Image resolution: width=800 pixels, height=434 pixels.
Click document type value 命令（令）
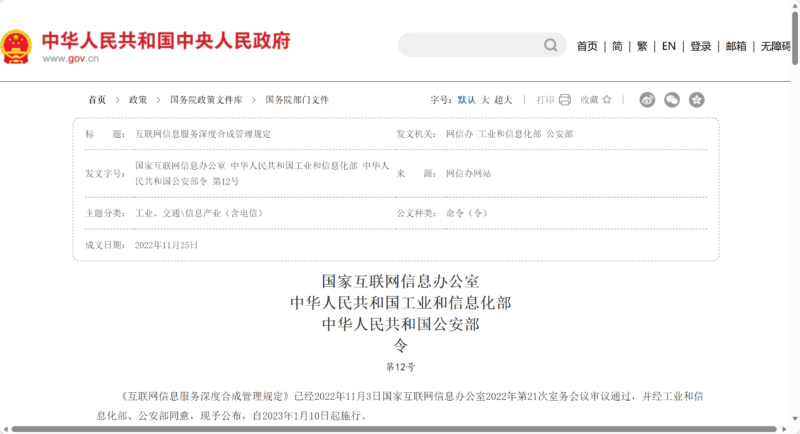click(x=467, y=213)
